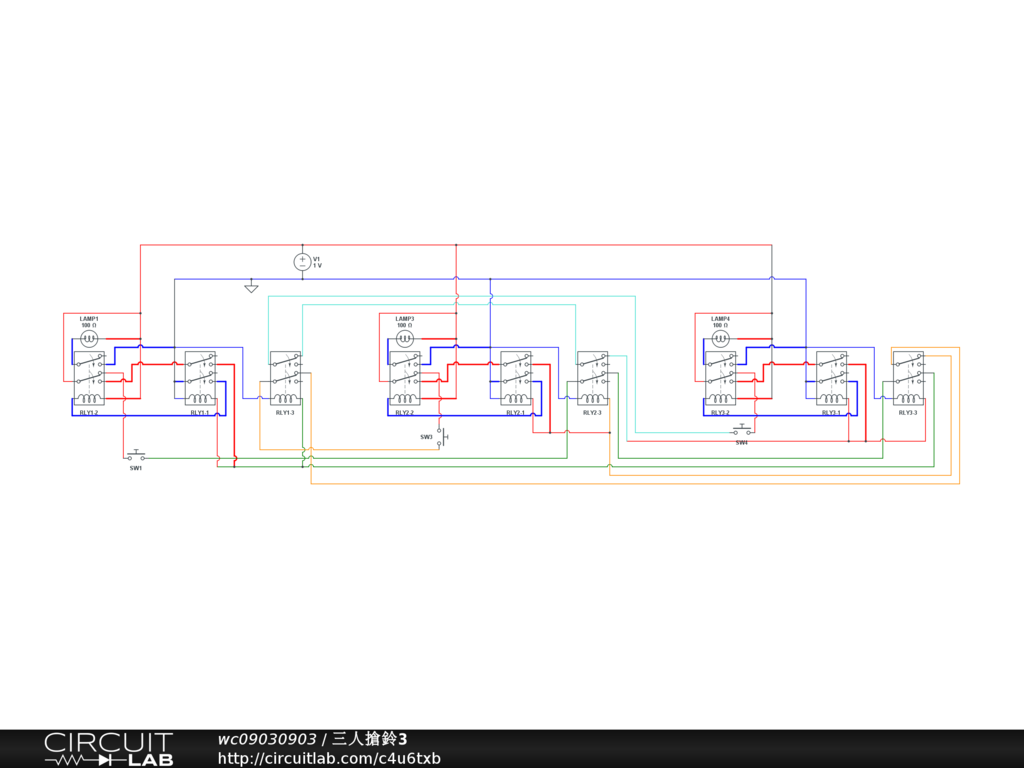The image size is (1024, 768).
Task: Select the RLY2-3 relay component
Action: click(592, 379)
